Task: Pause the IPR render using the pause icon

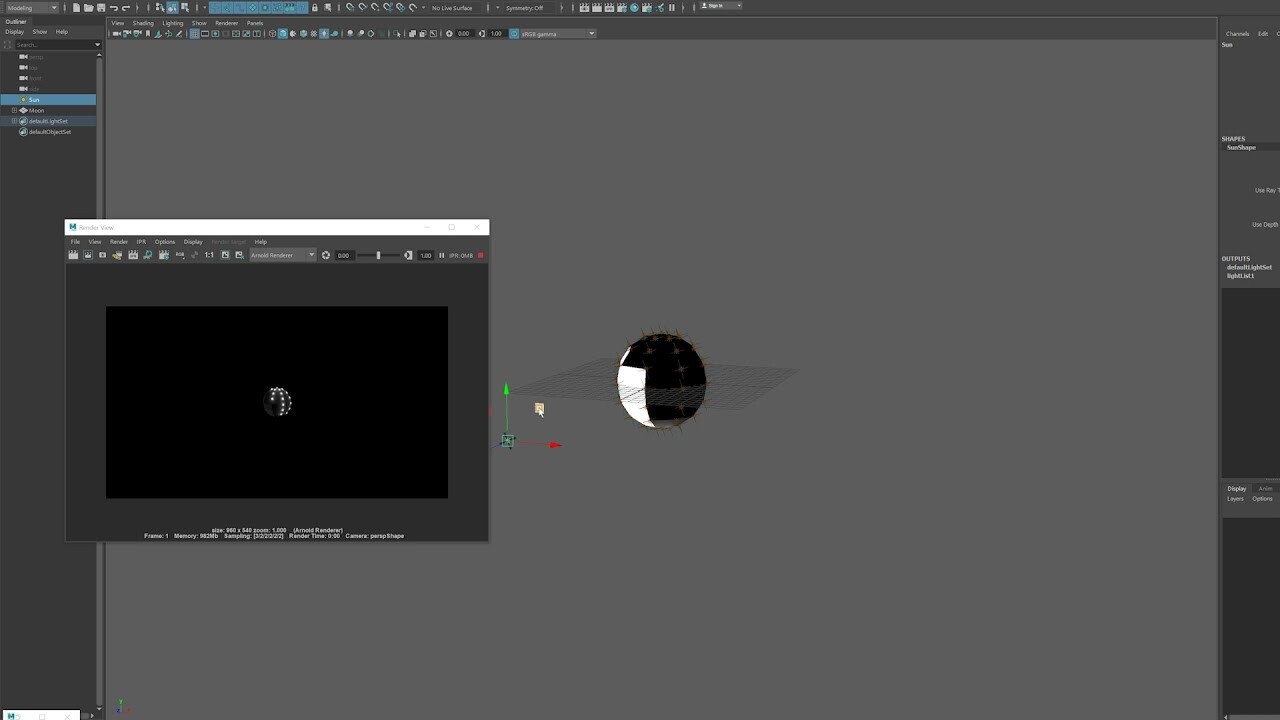Action: 441,255
